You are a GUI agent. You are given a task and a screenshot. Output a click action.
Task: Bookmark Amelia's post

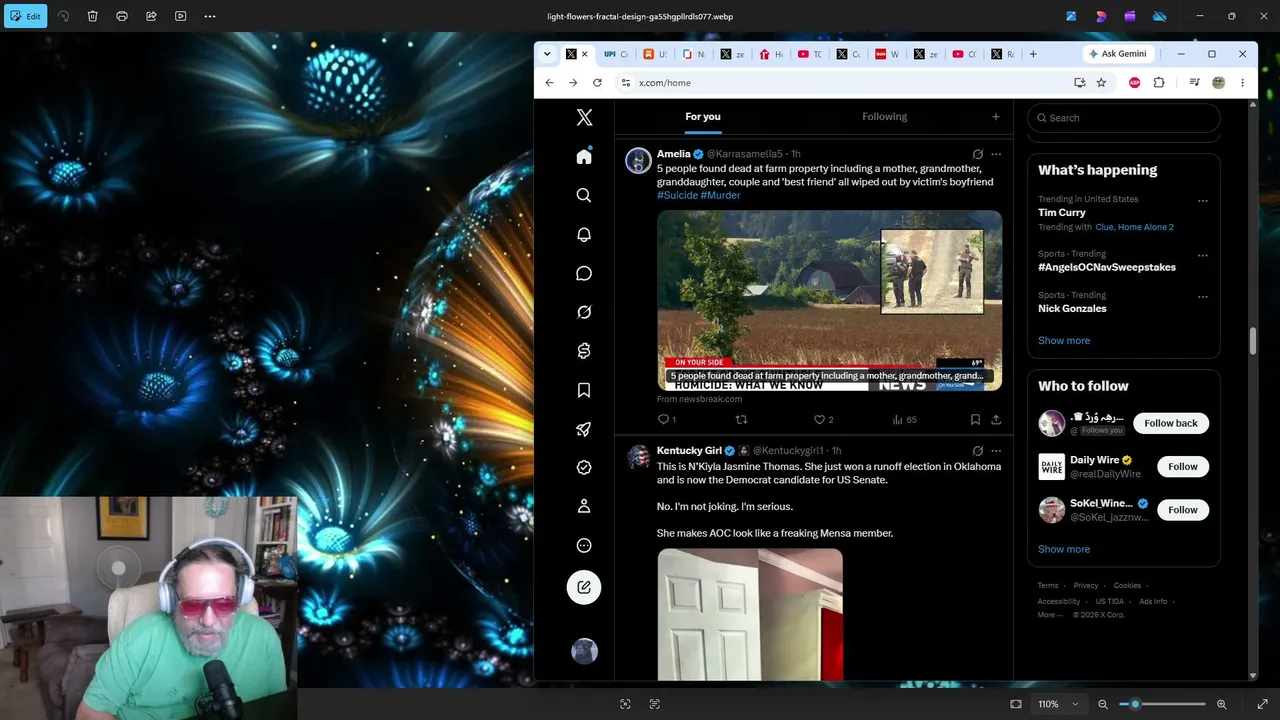click(975, 420)
